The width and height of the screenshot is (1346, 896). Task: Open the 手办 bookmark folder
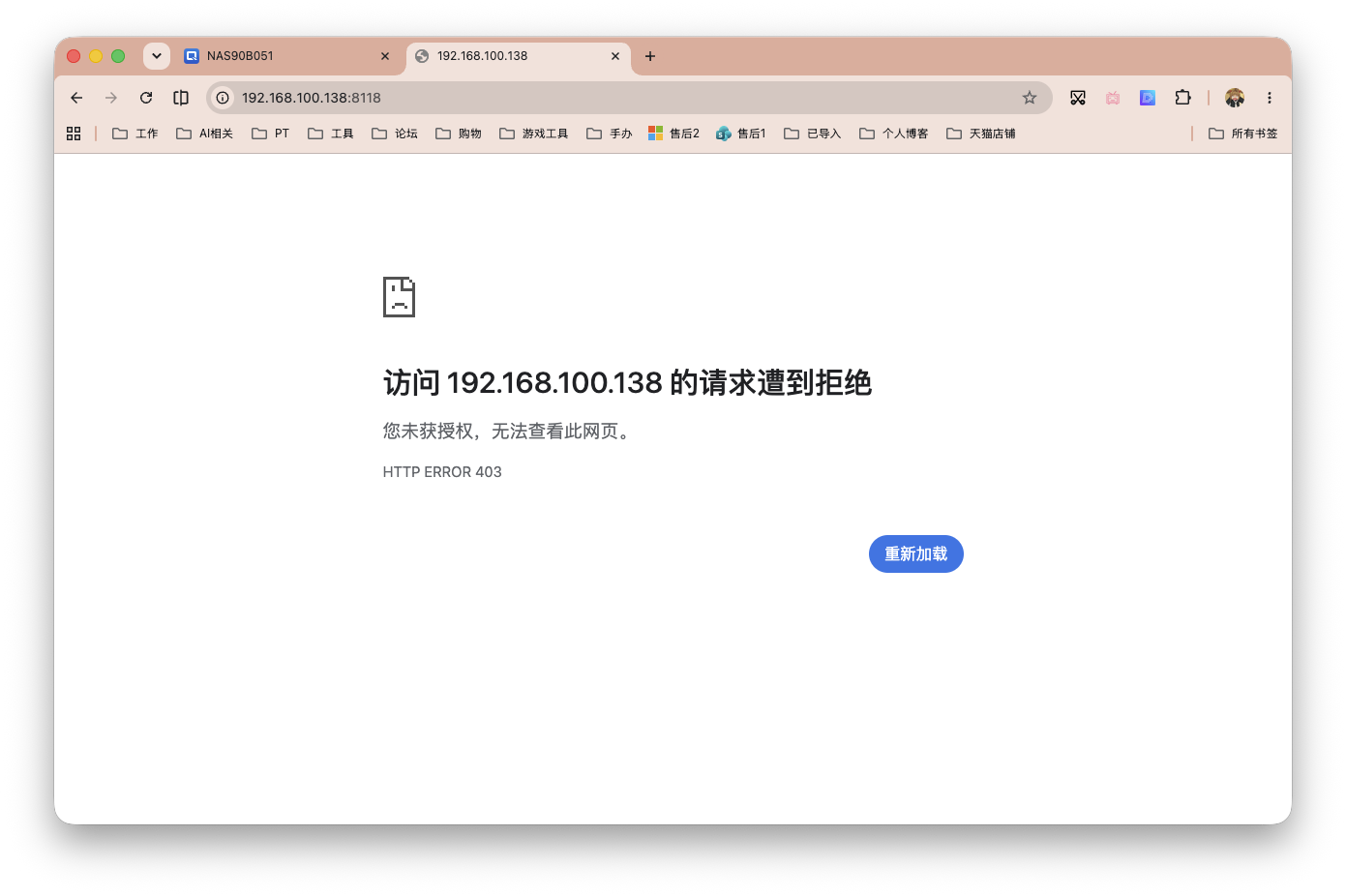pyautogui.click(x=610, y=134)
